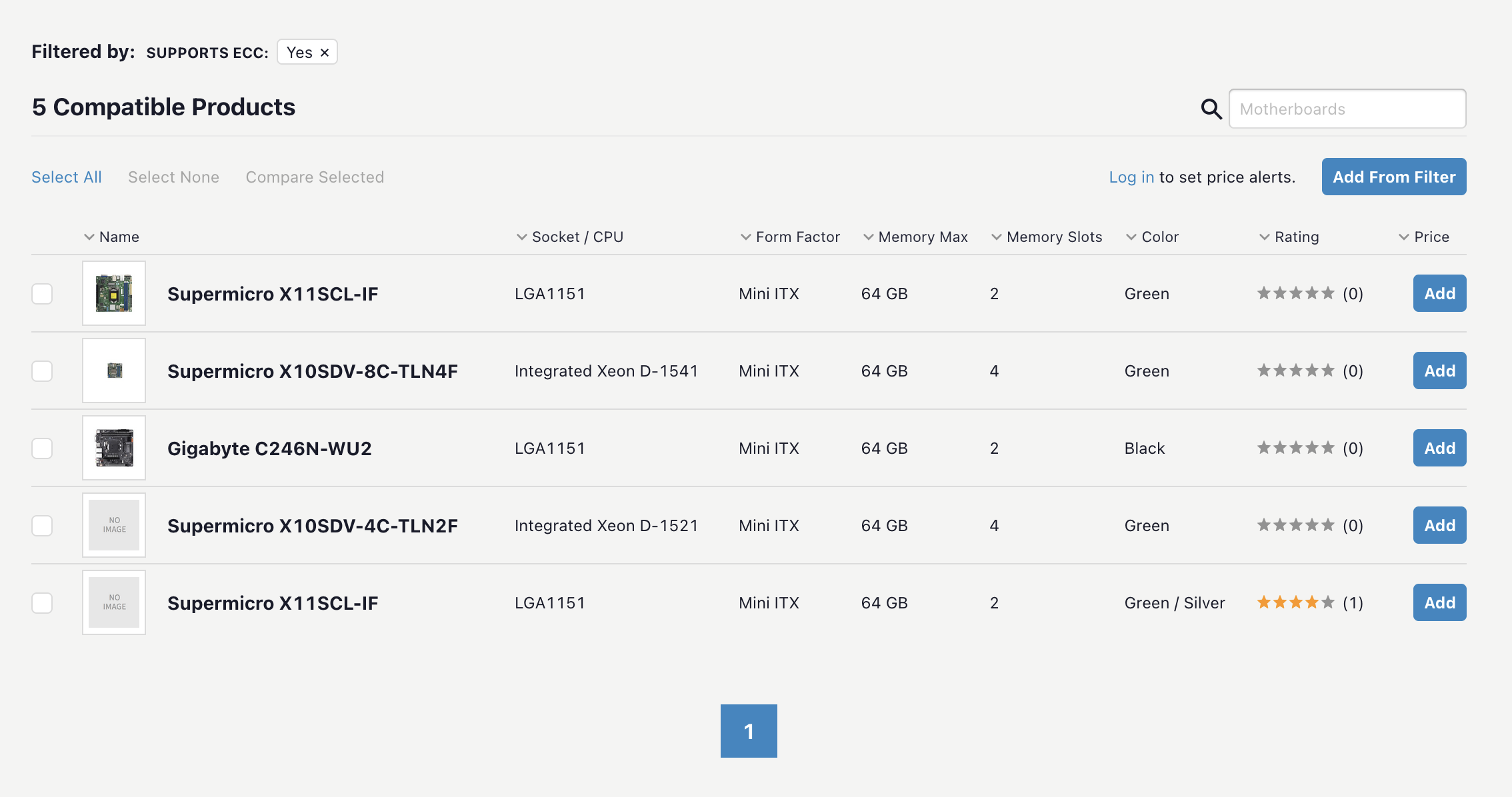This screenshot has height=797, width=1512.
Task: Click star rating of Supermicro X10SDV-8C-TLN4F
Action: (x=1295, y=371)
